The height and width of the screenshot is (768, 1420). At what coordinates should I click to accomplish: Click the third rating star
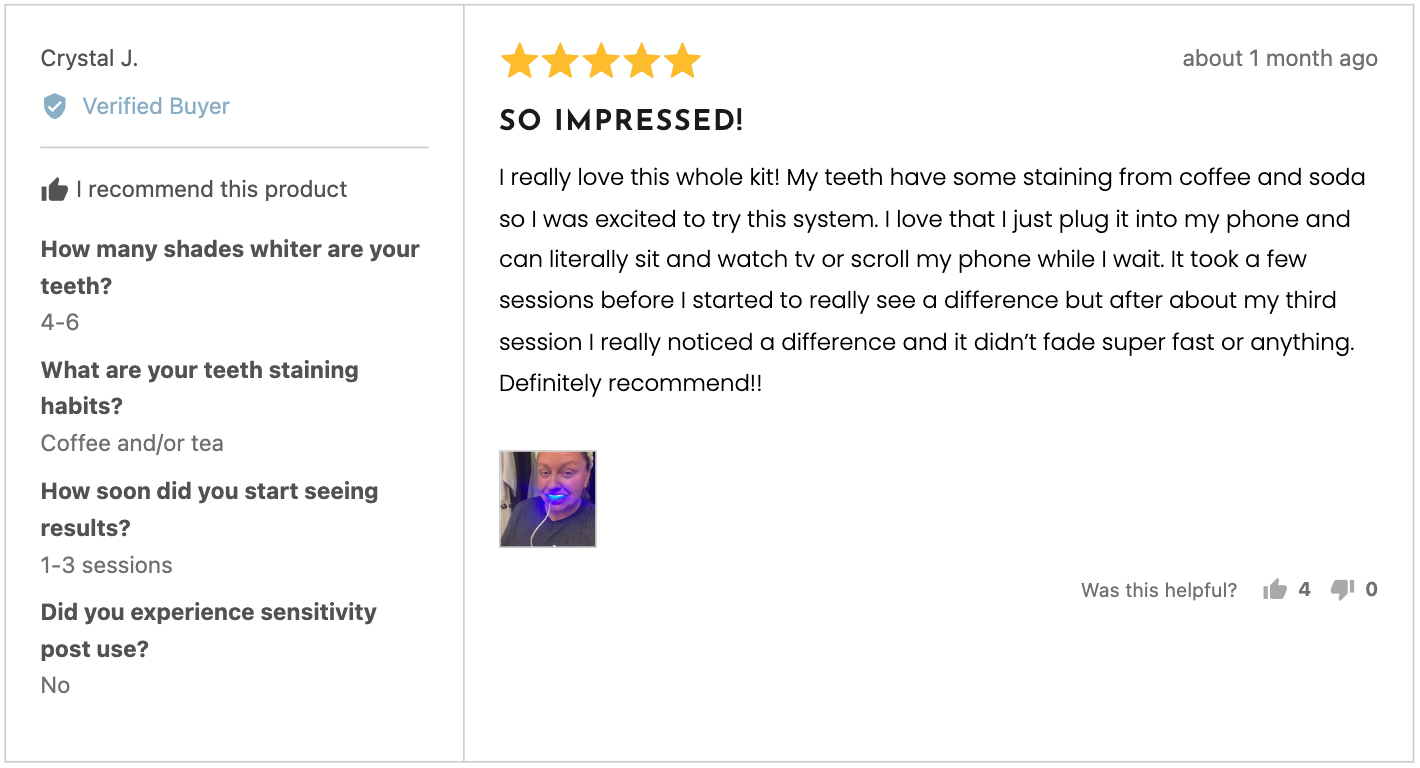(x=601, y=61)
